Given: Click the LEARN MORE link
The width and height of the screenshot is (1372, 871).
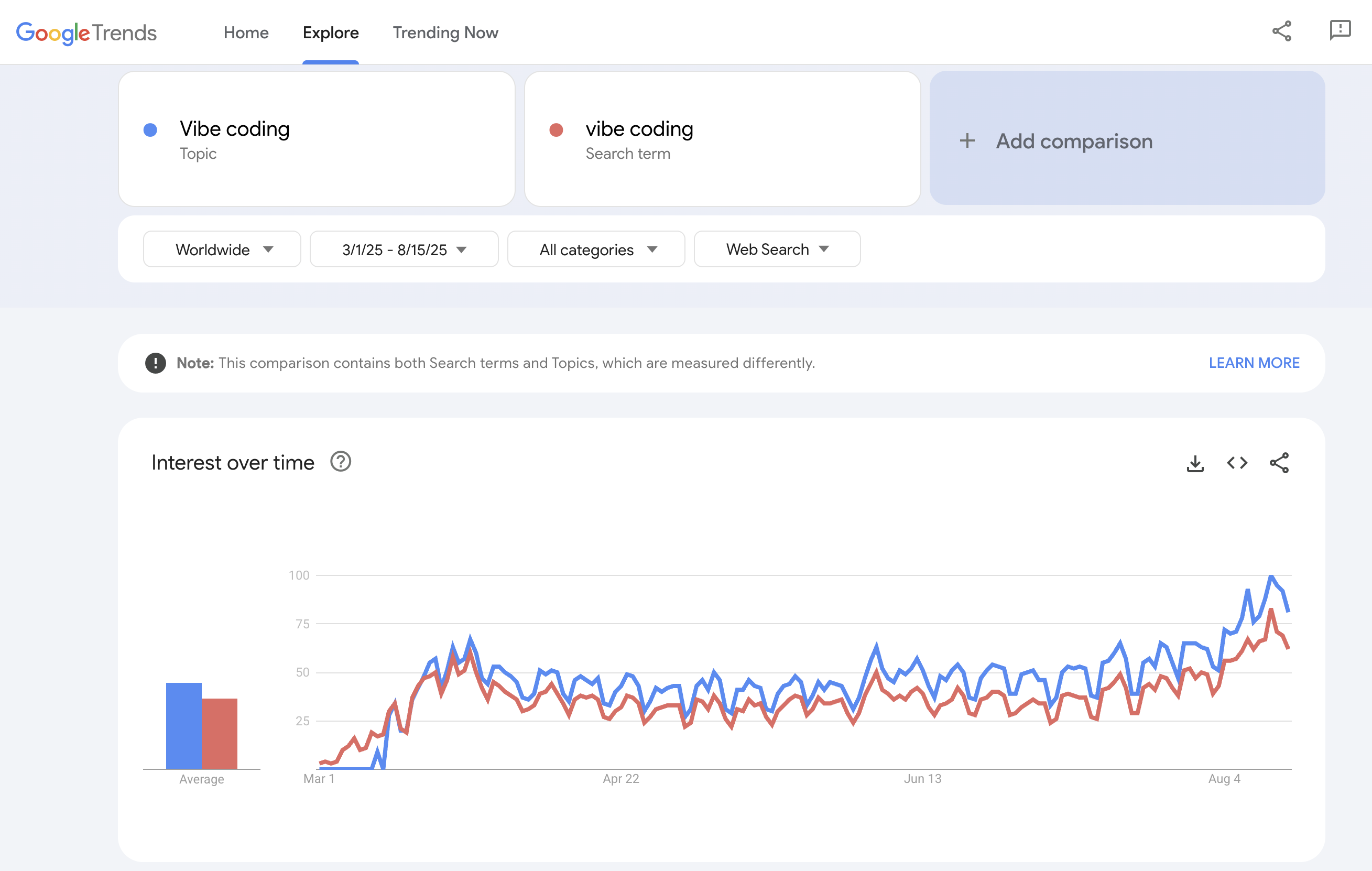Looking at the screenshot, I should [x=1254, y=362].
